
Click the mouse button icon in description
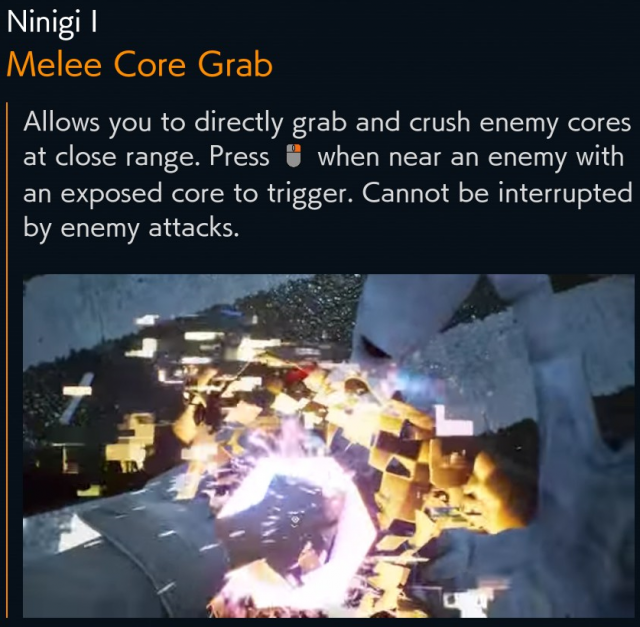293,155
